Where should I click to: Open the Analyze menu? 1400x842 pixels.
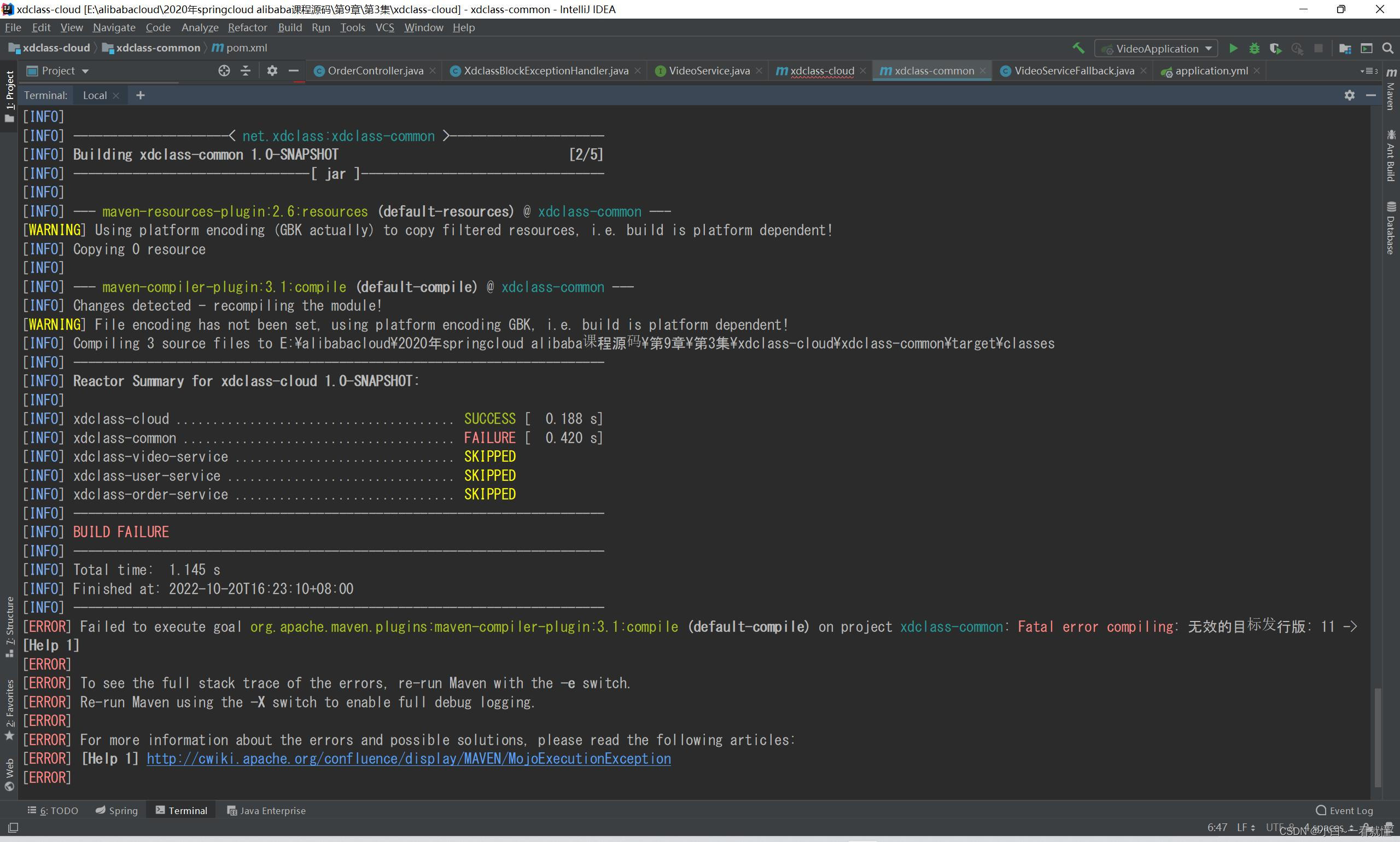click(200, 27)
